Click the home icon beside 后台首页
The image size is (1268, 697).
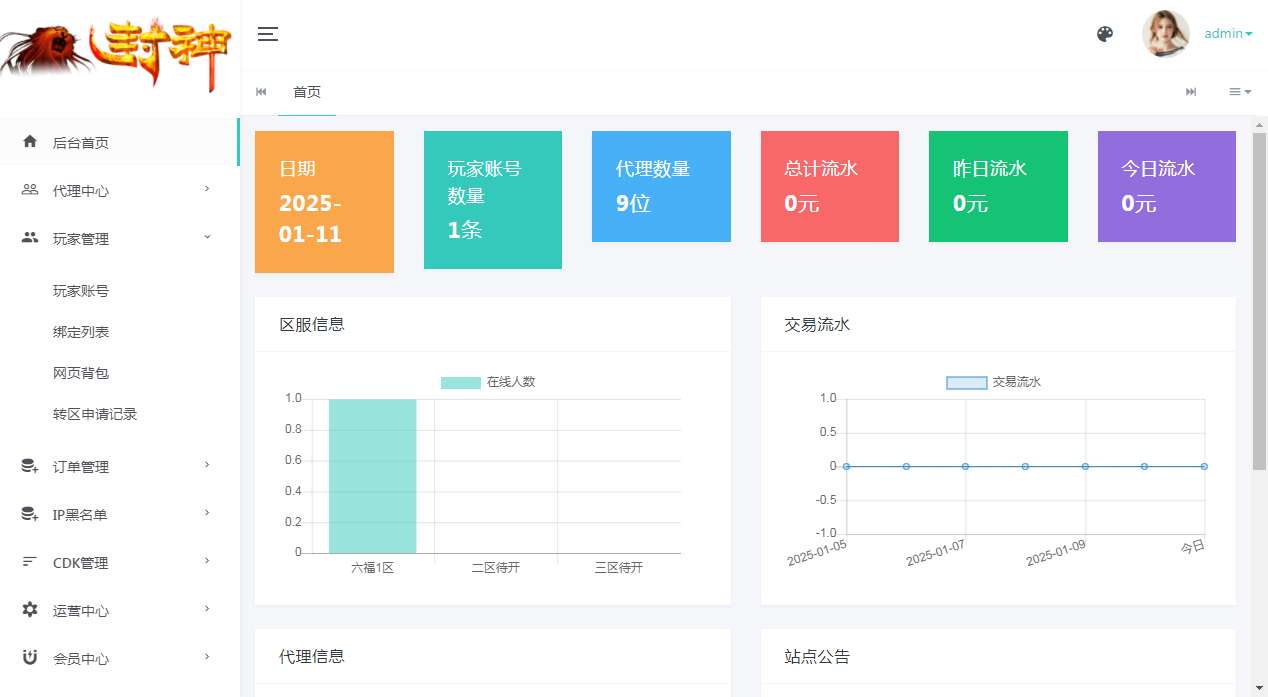pyautogui.click(x=32, y=142)
